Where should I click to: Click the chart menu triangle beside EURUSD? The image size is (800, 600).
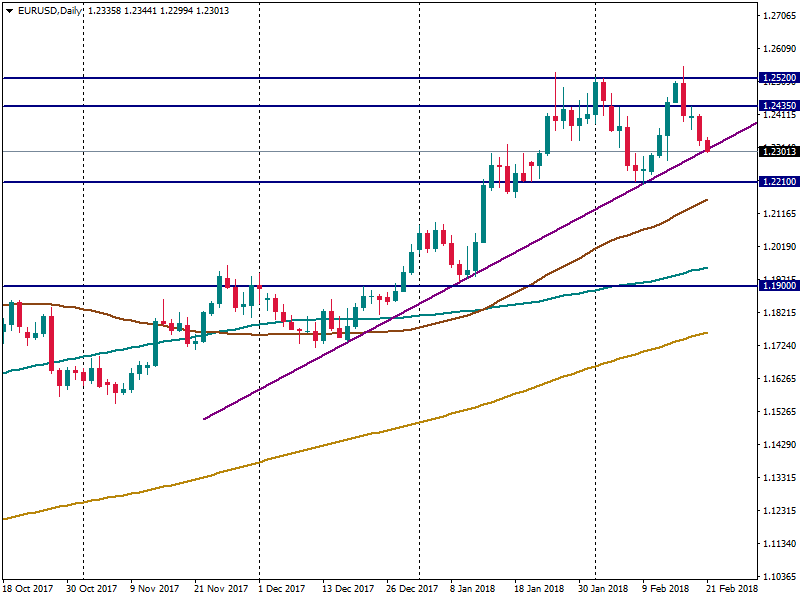(x=9, y=10)
